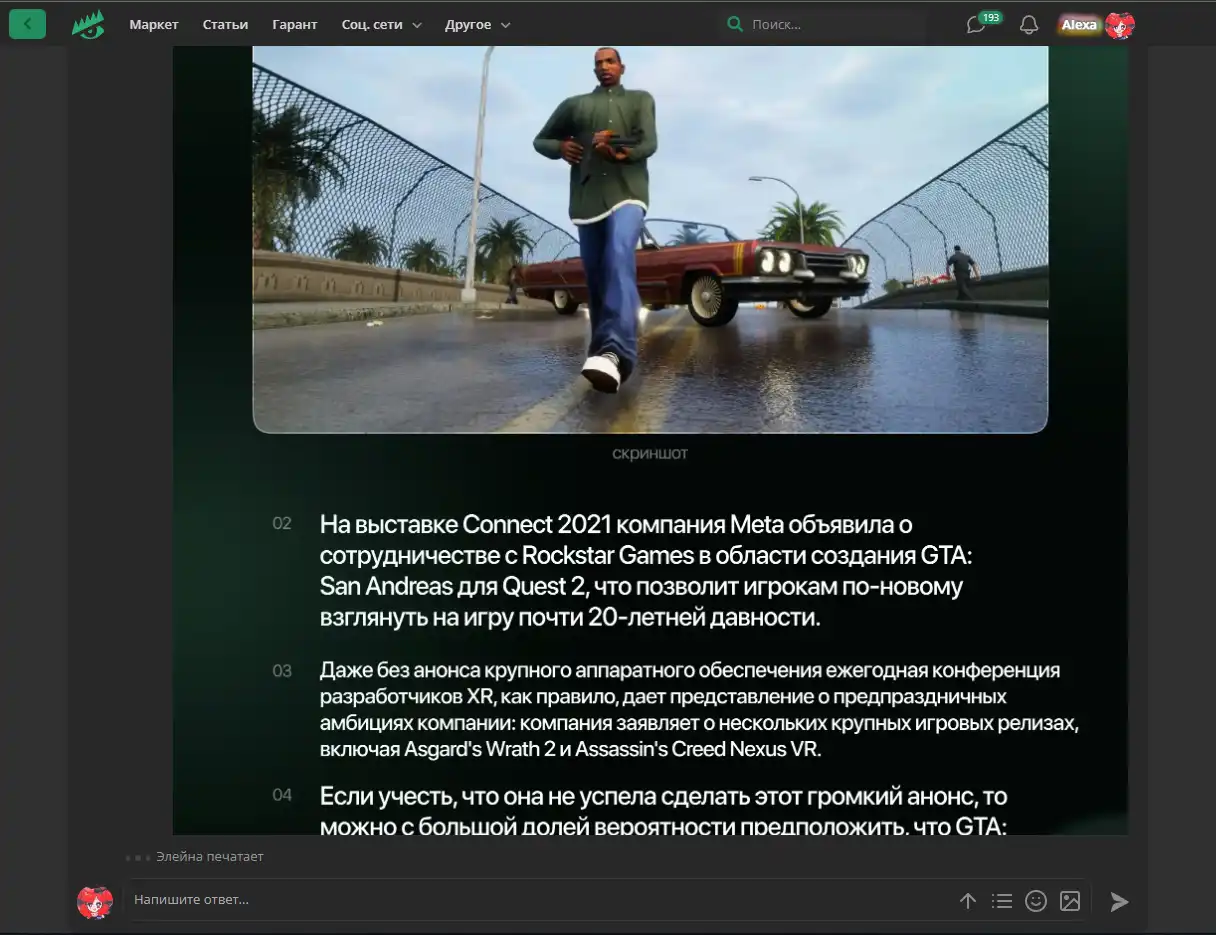Click the green search magnifier icon

[x=735, y=24]
